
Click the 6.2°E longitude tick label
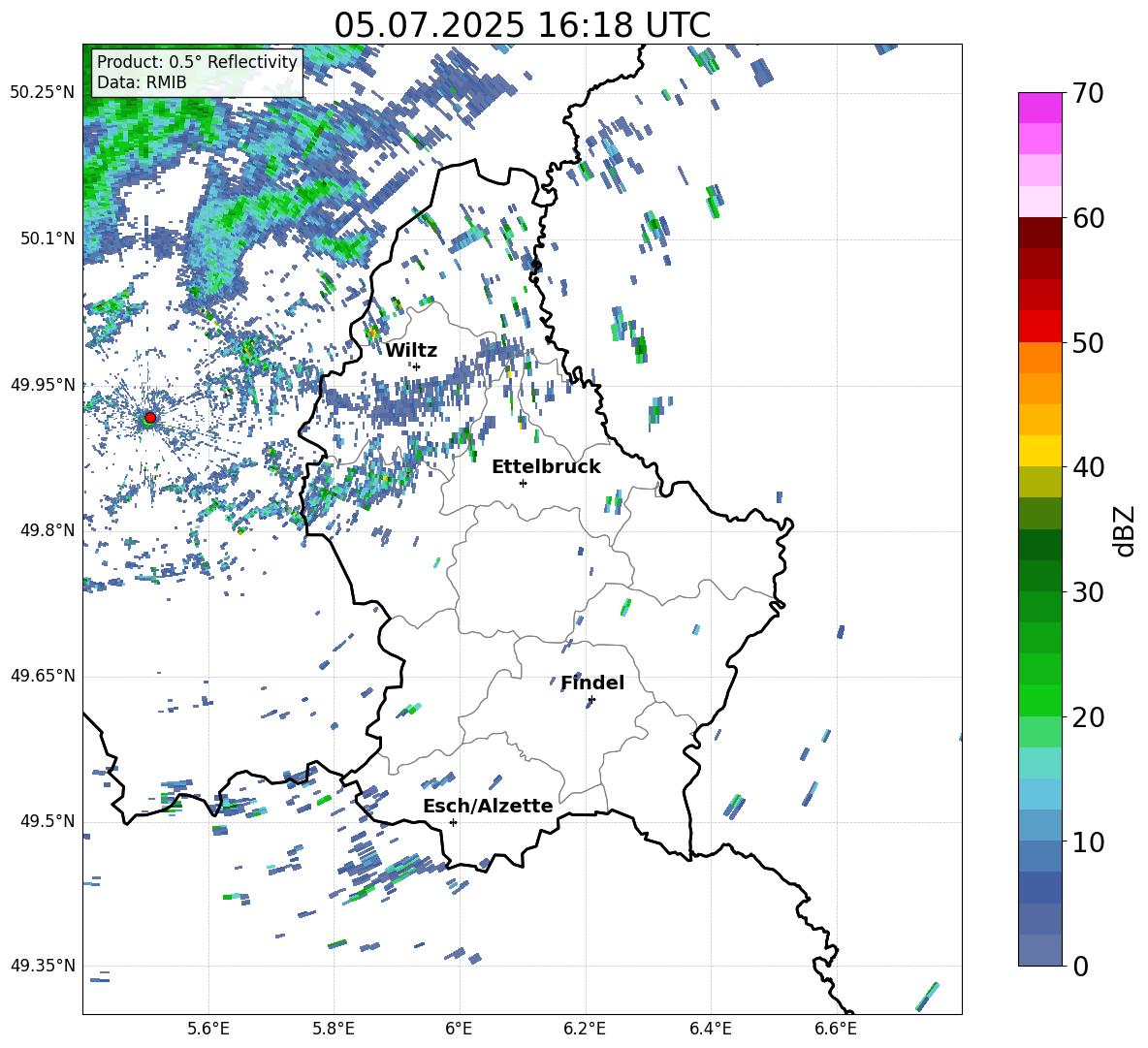[x=585, y=1029]
